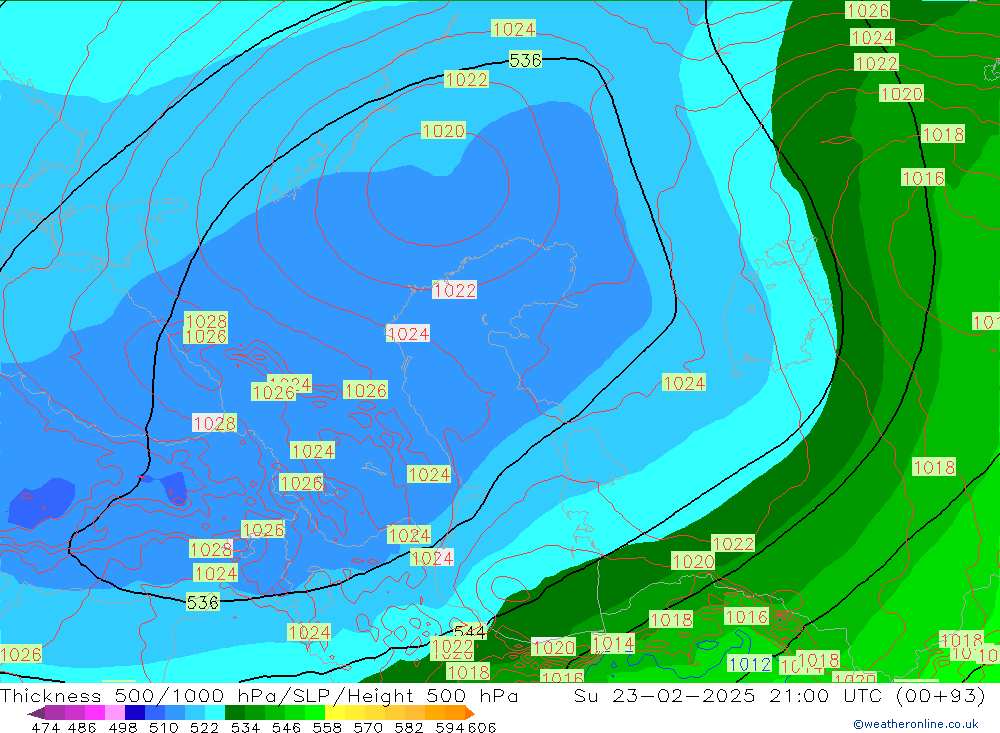Click the 522 legend value

click(x=204, y=727)
